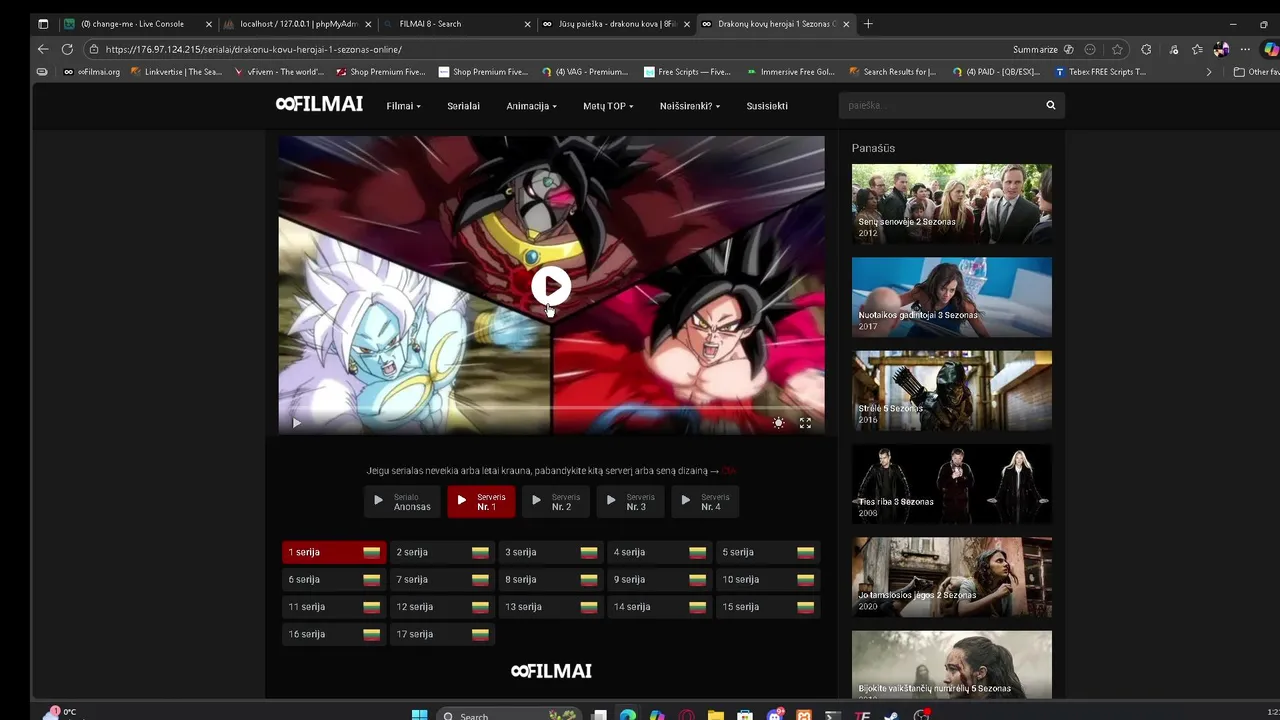
Task: Select episode 3 serija
Action: [x=550, y=552]
